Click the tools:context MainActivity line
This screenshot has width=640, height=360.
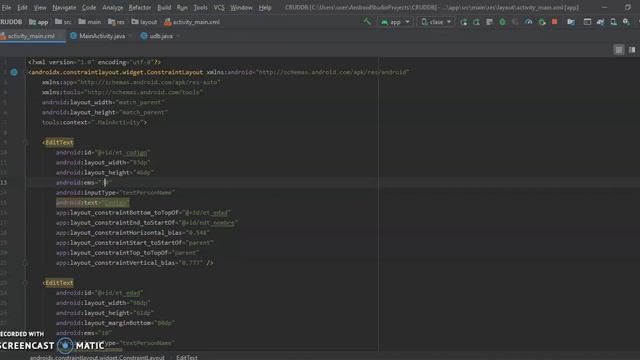click(94, 122)
